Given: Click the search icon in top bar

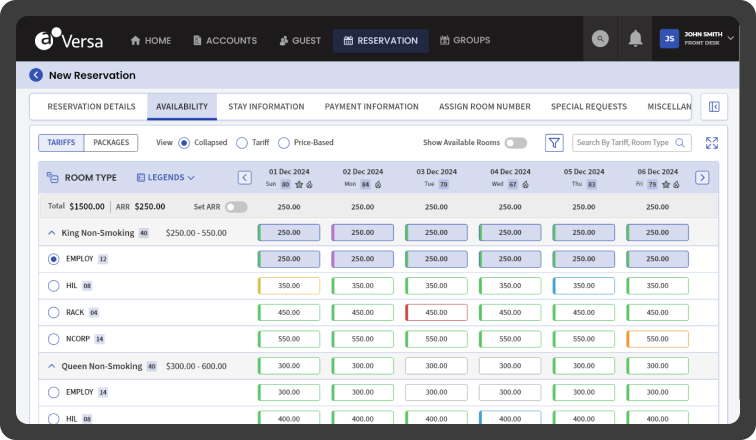Looking at the screenshot, I should click(x=600, y=39).
